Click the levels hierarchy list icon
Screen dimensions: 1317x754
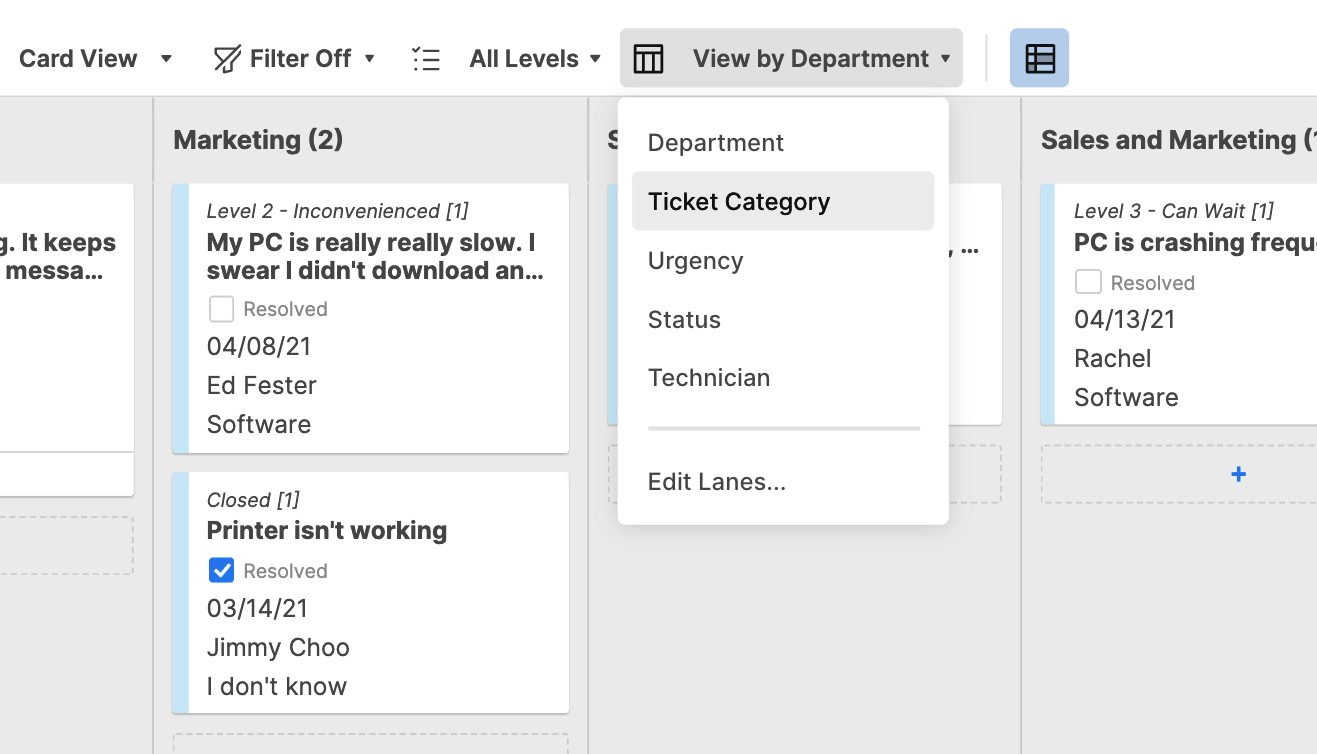pyautogui.click(x=426, y=59)
